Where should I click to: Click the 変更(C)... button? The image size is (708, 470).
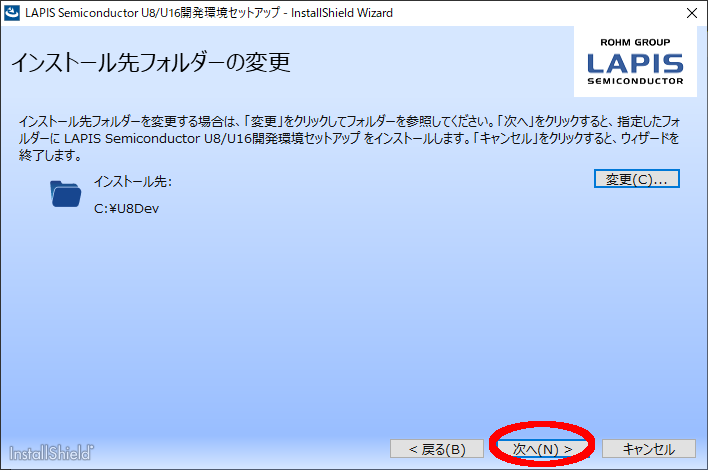(x=637, y=179)
